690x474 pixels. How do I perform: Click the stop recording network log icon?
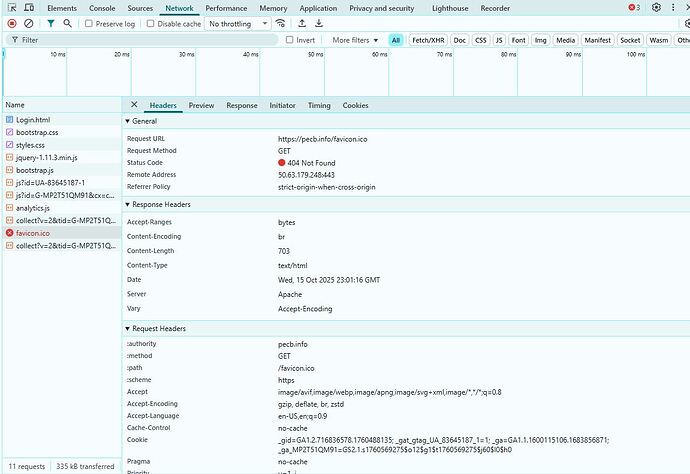click(x=12, y=23)
